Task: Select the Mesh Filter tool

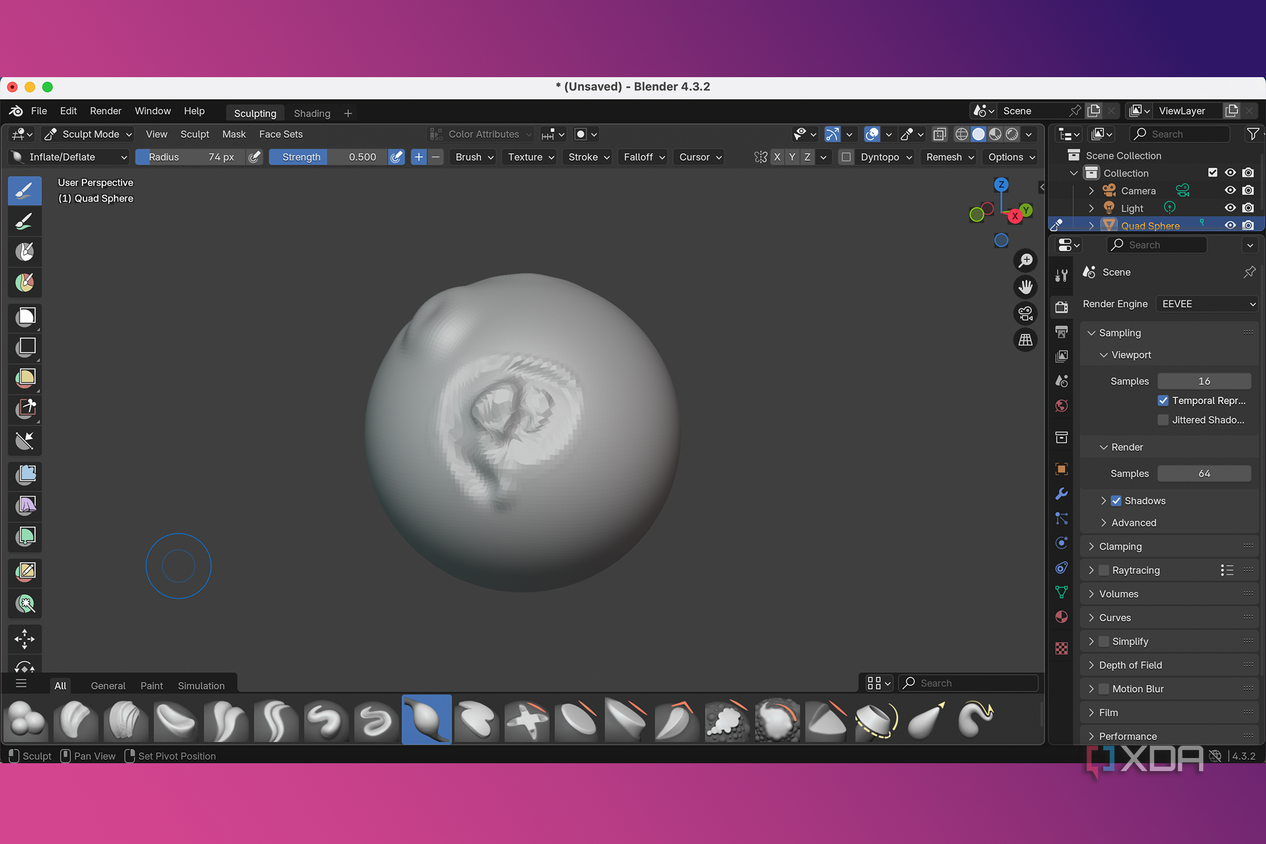Action: coord(25,474)
